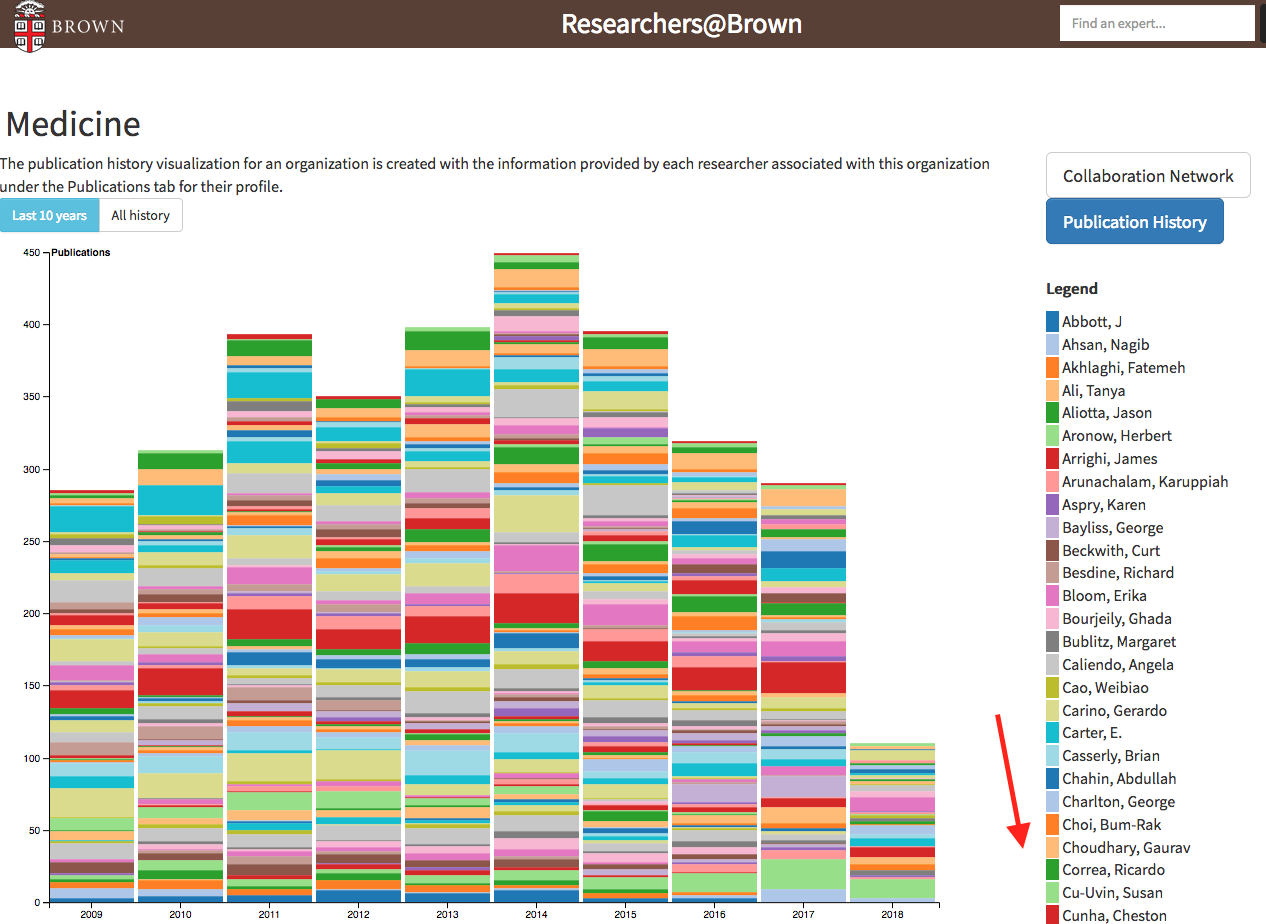This screenshot has height=924, width=1266.
Task: Click the Aspry, Karen purple legend swatch
Action: pyautogui.click(x=1052, y=505)
